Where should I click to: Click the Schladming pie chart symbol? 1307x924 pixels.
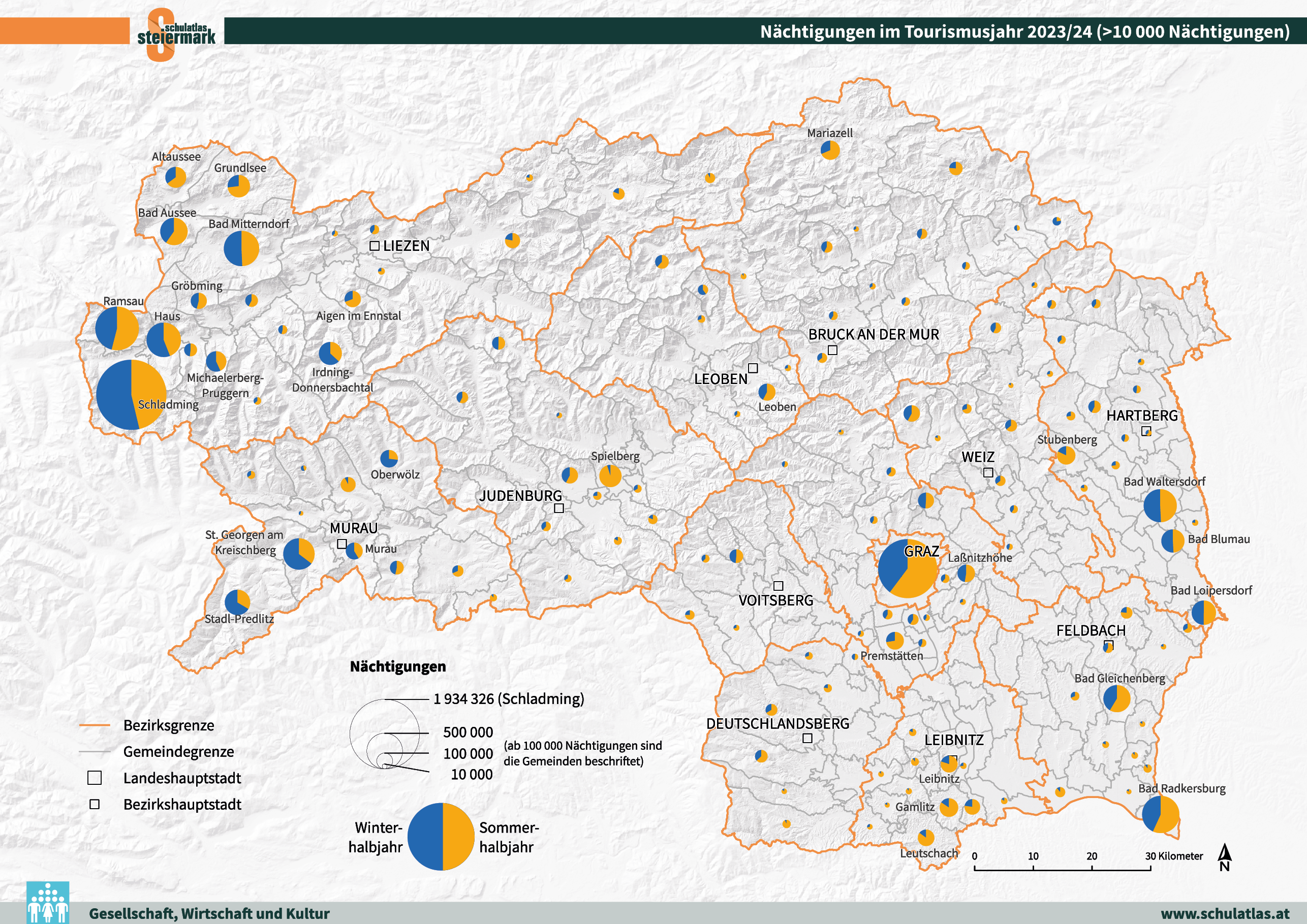(131, 395)
